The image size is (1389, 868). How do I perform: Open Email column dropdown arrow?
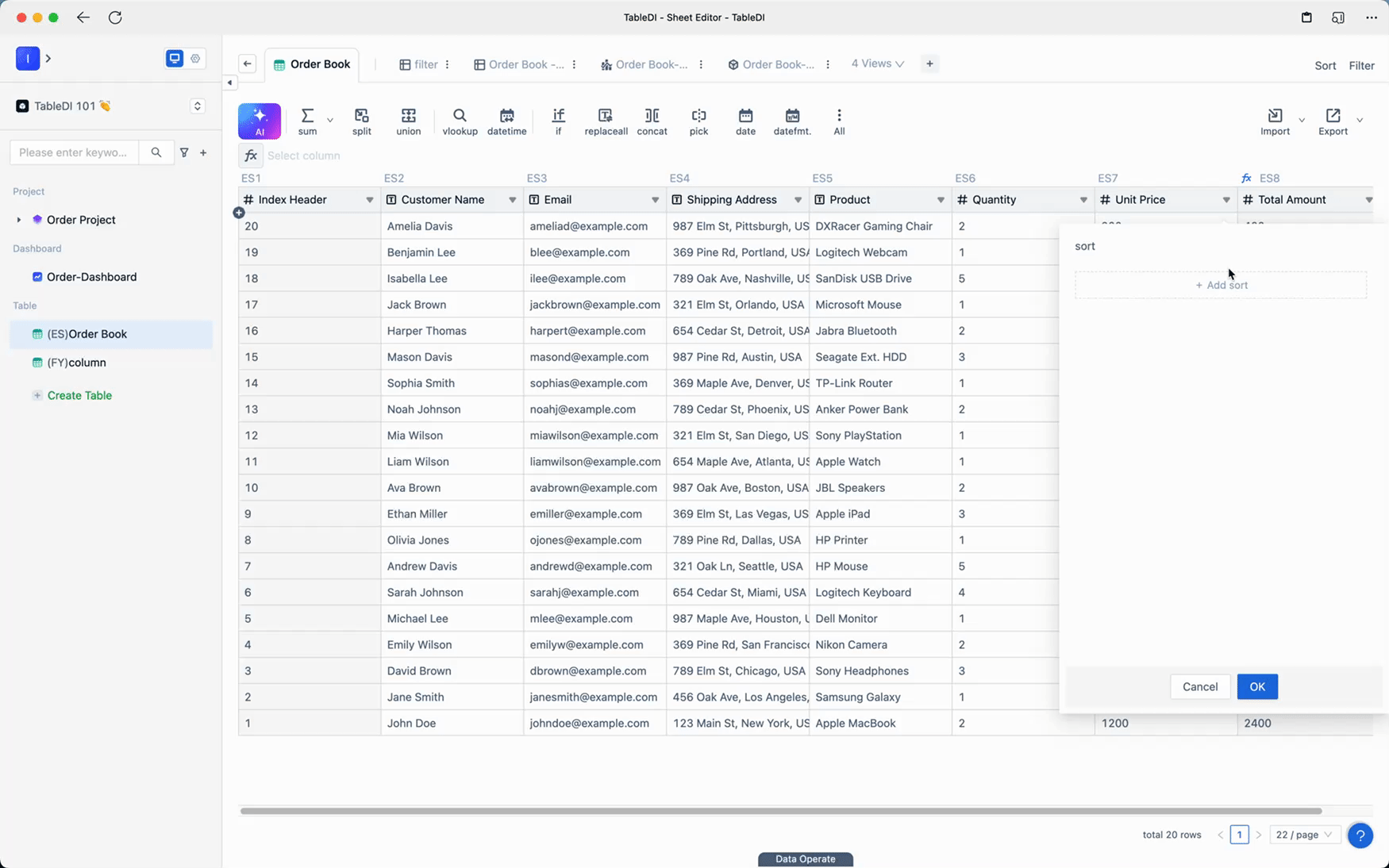click(x=655, y=200)
